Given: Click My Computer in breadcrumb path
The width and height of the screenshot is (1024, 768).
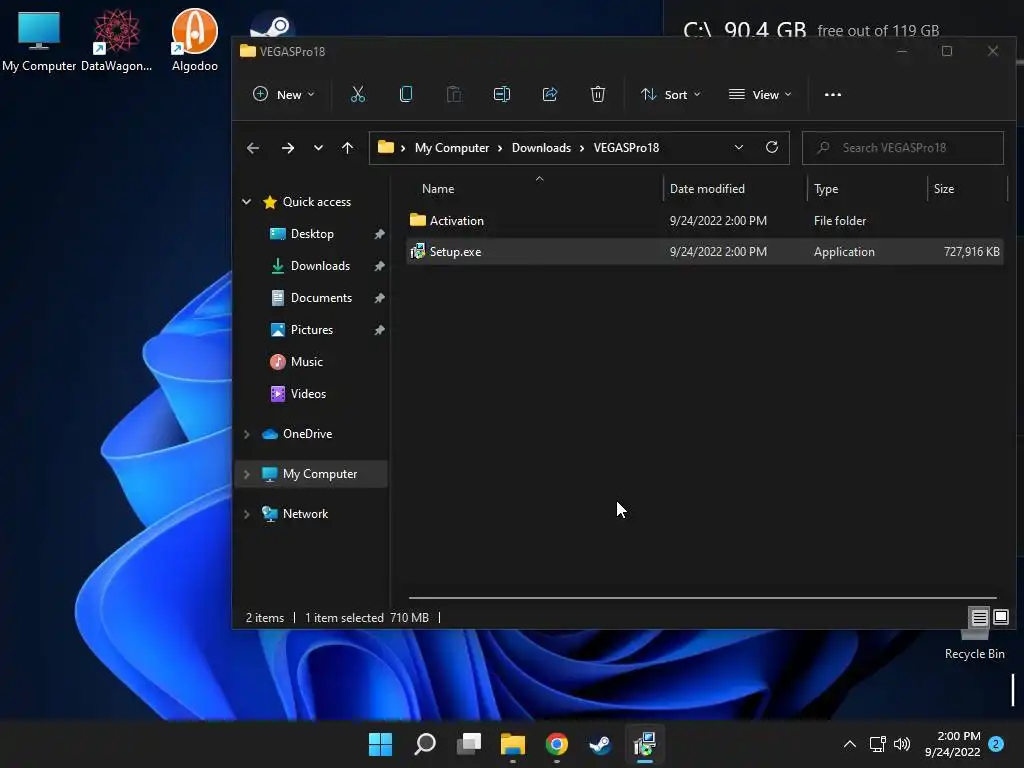Looking at the screenshot, I should click(451, 148).
